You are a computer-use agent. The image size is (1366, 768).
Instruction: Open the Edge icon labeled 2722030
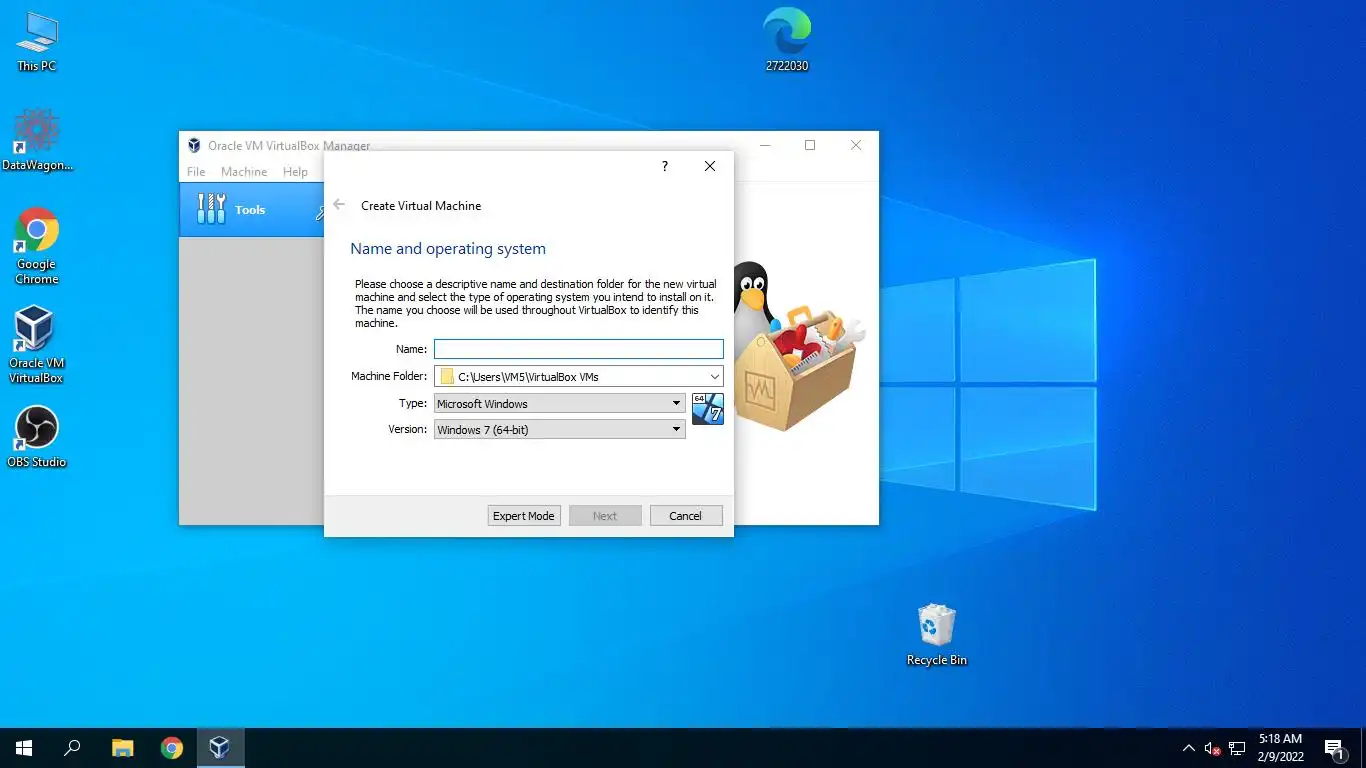coord(787,40)
